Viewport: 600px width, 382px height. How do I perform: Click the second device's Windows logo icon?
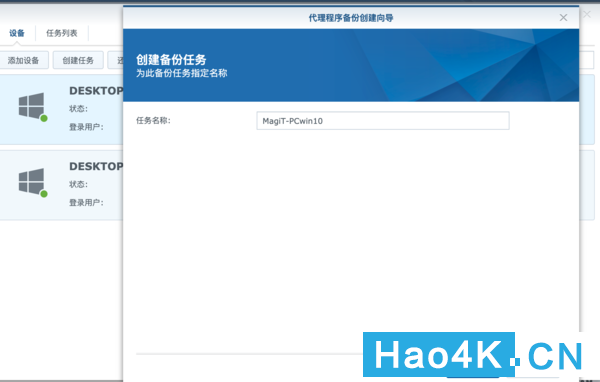point(31,181)
